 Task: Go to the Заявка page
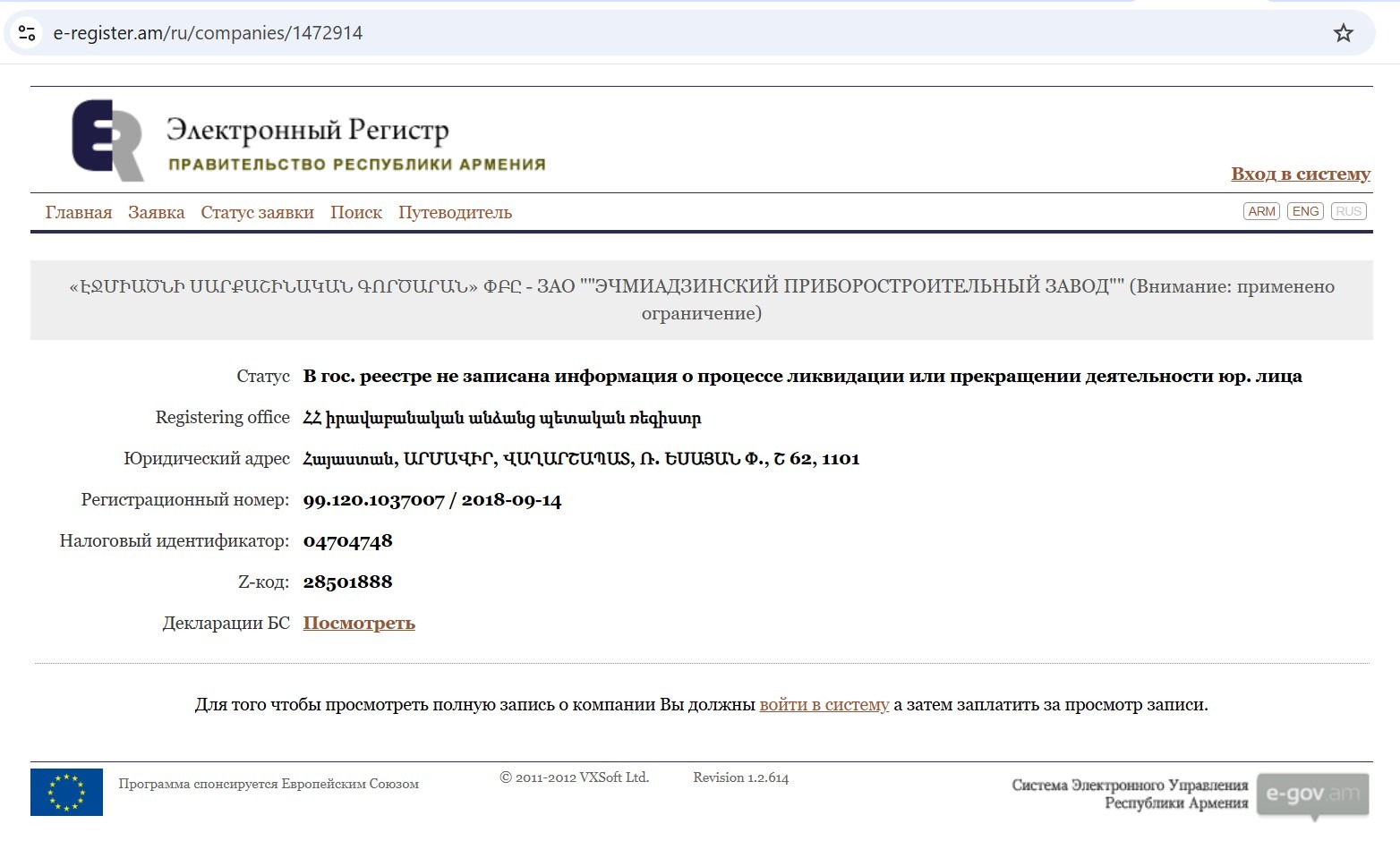[157, 212]
